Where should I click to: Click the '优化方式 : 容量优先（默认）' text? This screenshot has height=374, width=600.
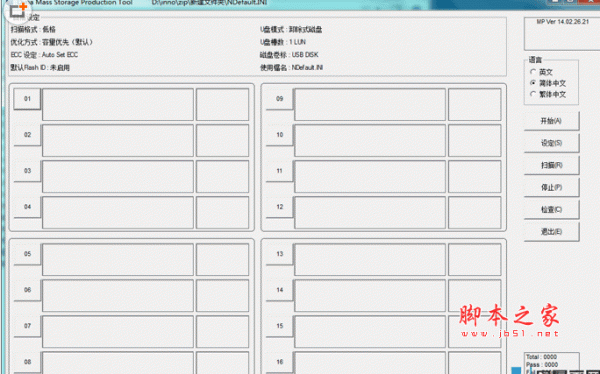click(x=52, y=42)
